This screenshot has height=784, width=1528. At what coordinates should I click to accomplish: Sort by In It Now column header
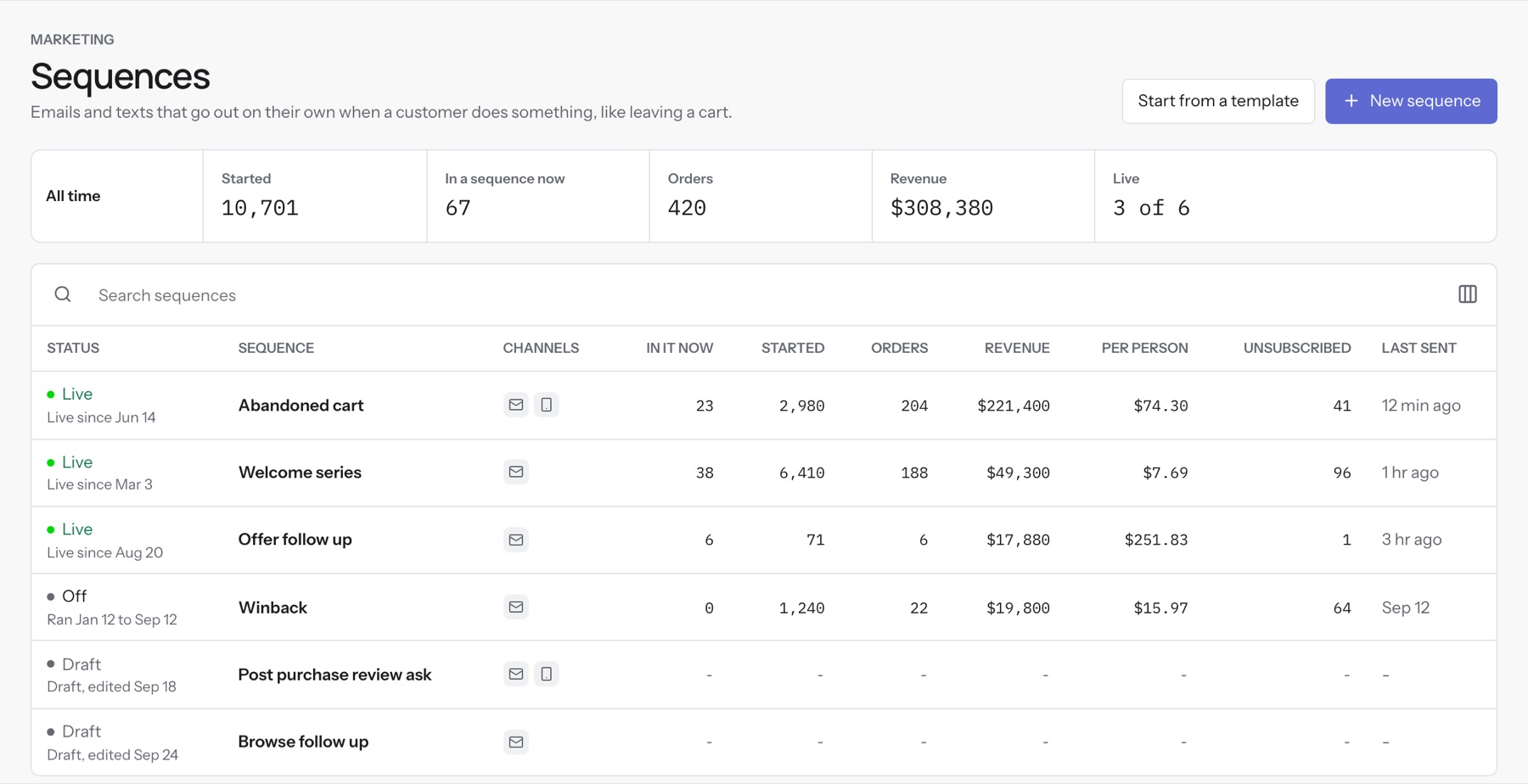point(679,348)
